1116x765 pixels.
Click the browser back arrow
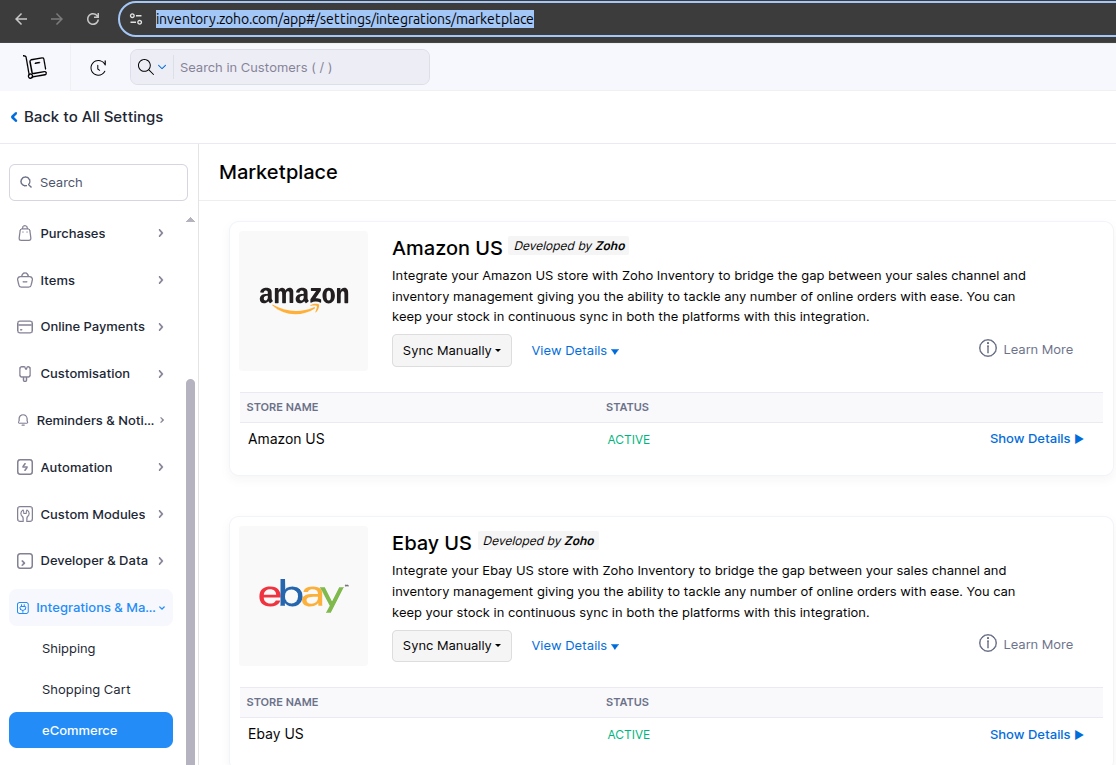coord(21,19)
